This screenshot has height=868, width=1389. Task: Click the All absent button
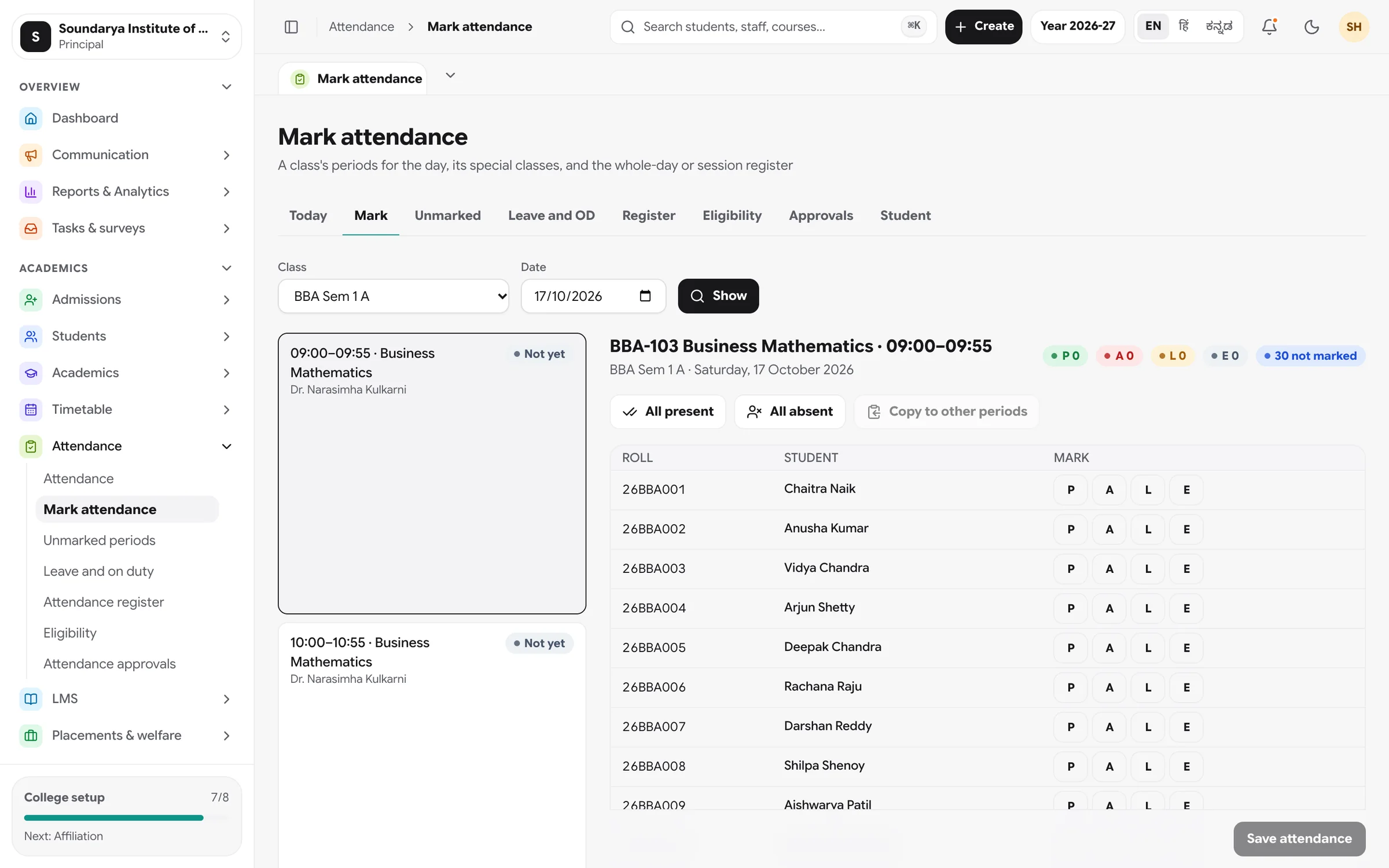point(789,411)
